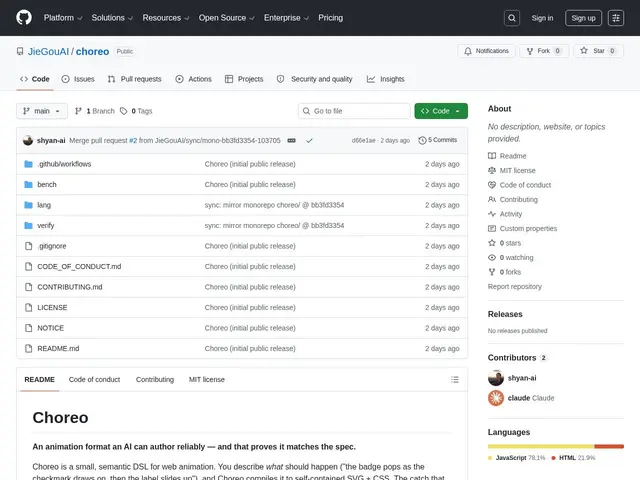Viewport: 640px width, 480px height.
Task: Expand commit message ellipsis icon
Action: click(x=291, y=140)
